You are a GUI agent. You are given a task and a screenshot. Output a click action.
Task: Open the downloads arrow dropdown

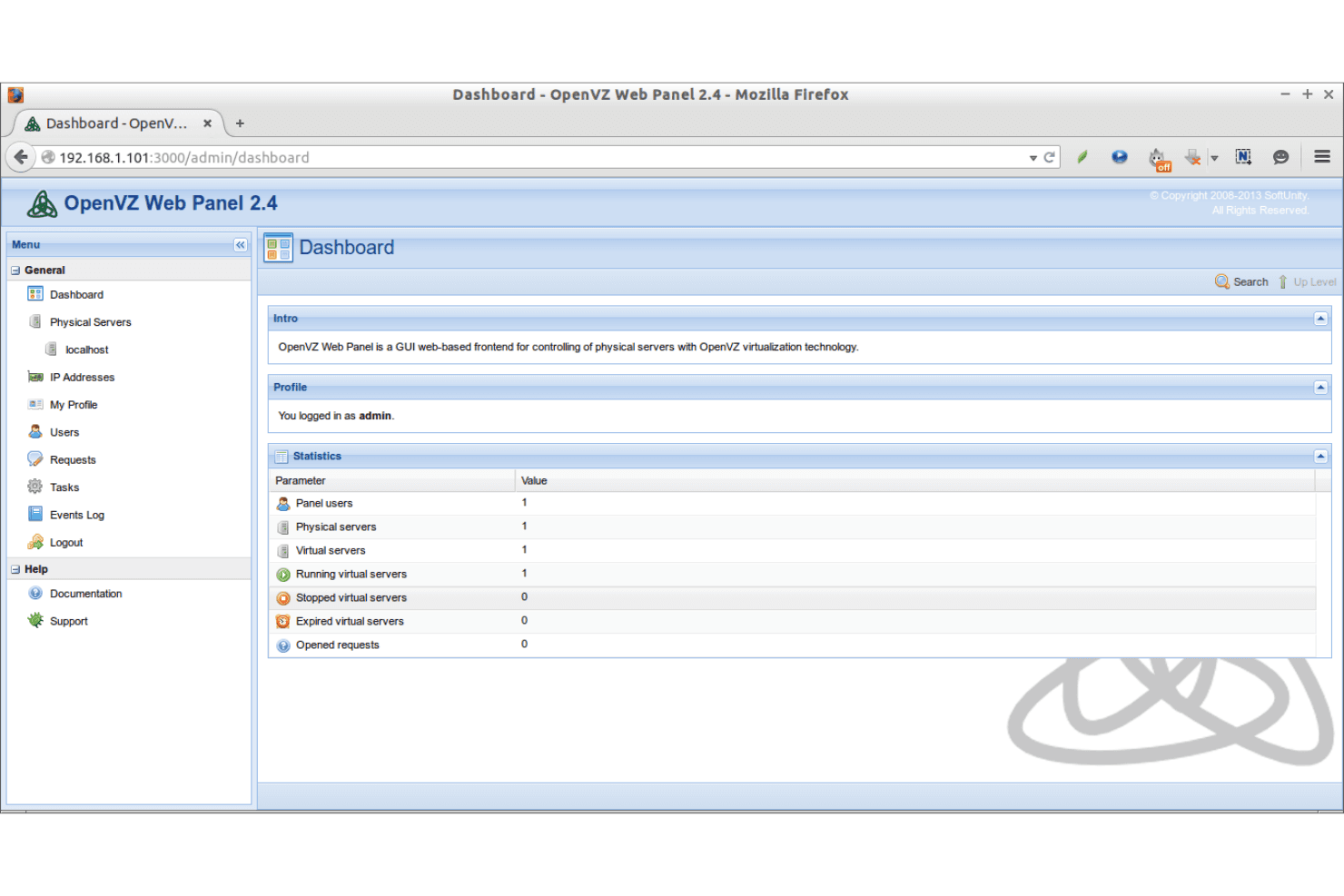coord(1214,158)
